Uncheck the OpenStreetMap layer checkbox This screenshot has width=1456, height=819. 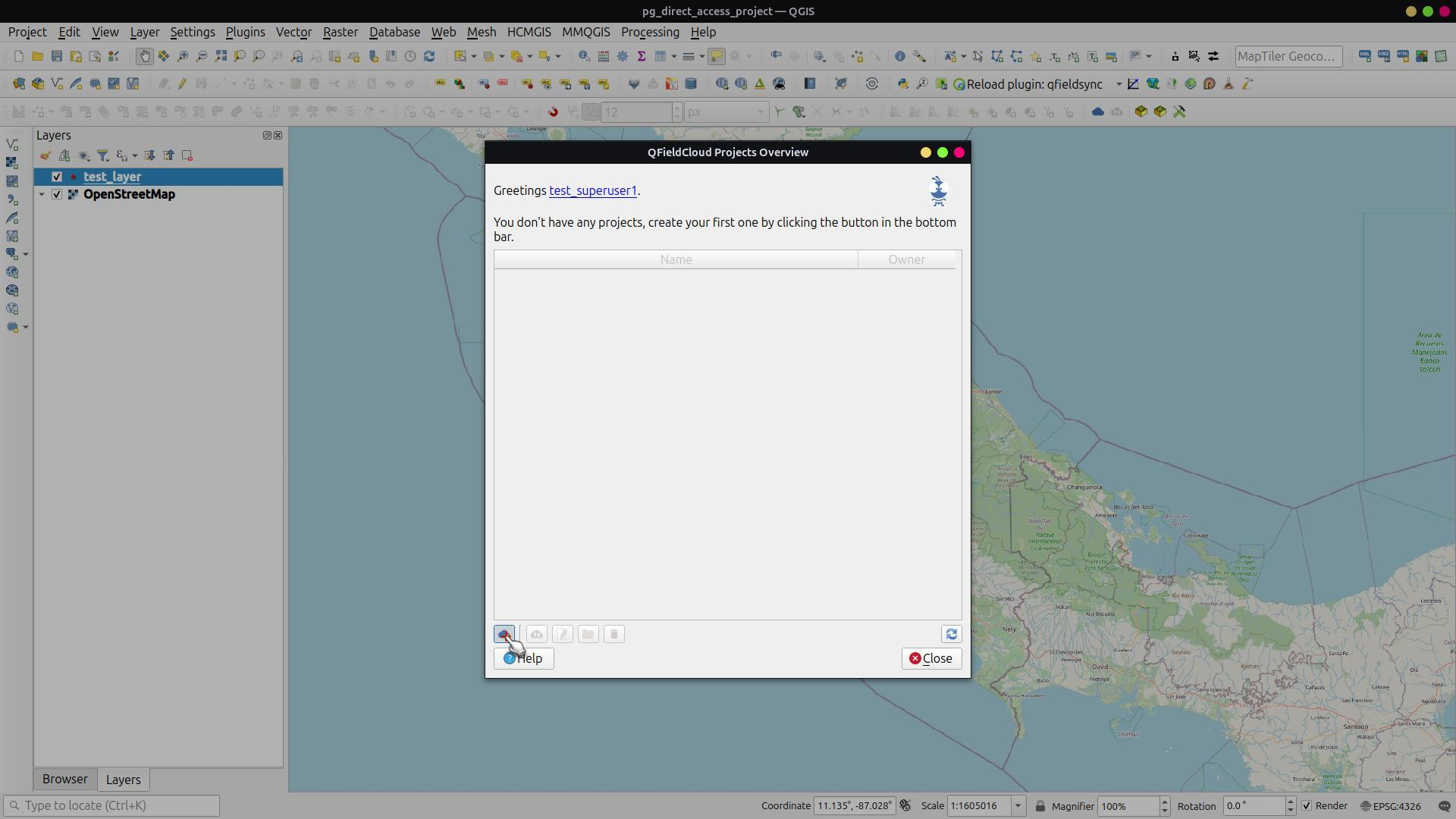pyautogui.click(x=57, y=194)
